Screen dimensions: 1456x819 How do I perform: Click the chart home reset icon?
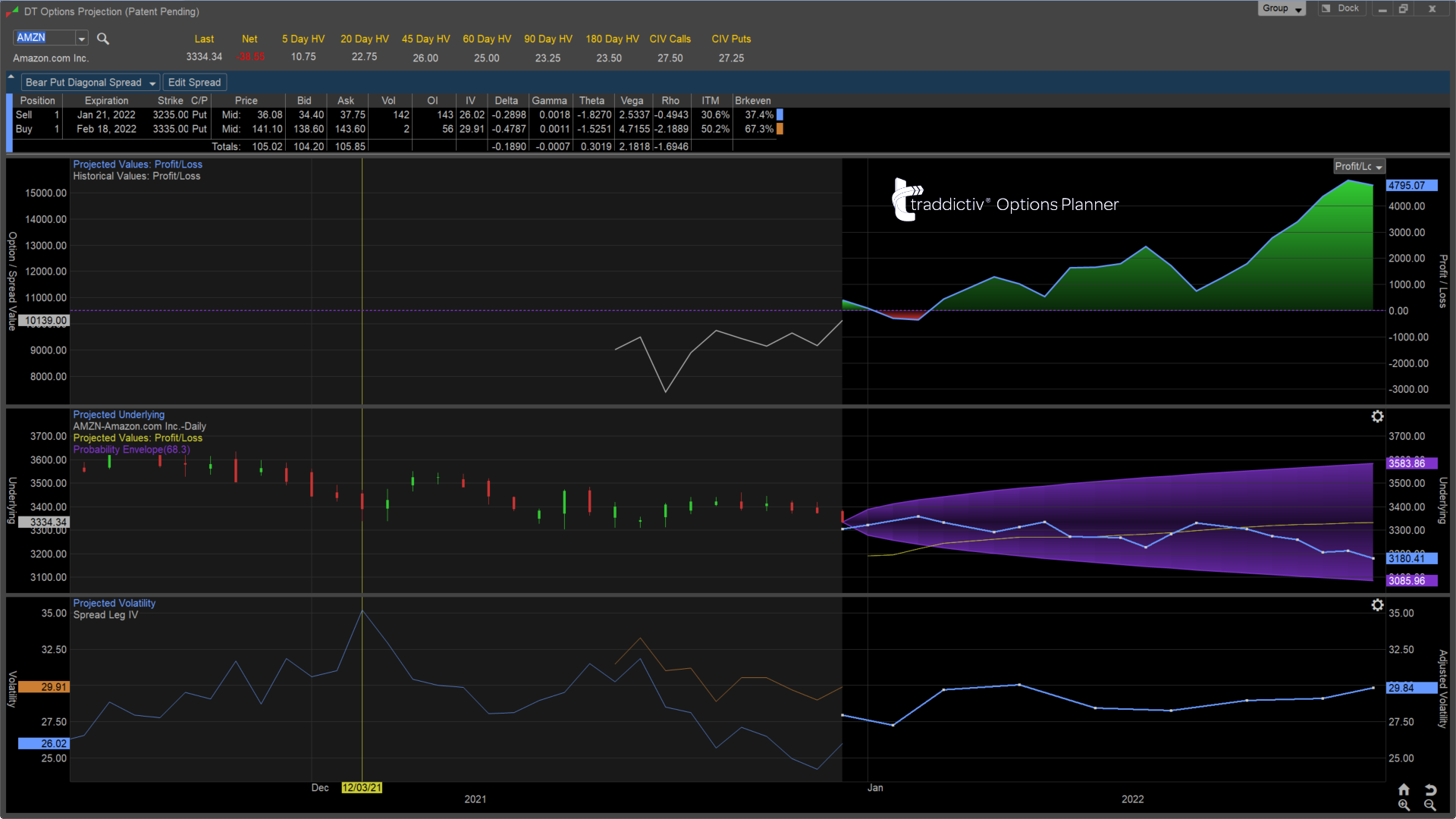(1404, 789)
